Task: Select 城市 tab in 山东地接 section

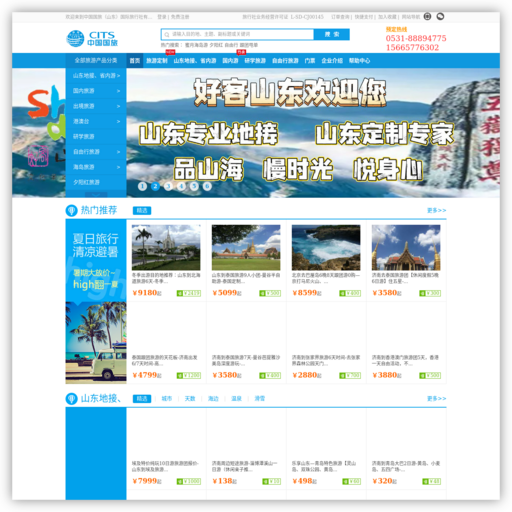Action: [x=167, y=399]
